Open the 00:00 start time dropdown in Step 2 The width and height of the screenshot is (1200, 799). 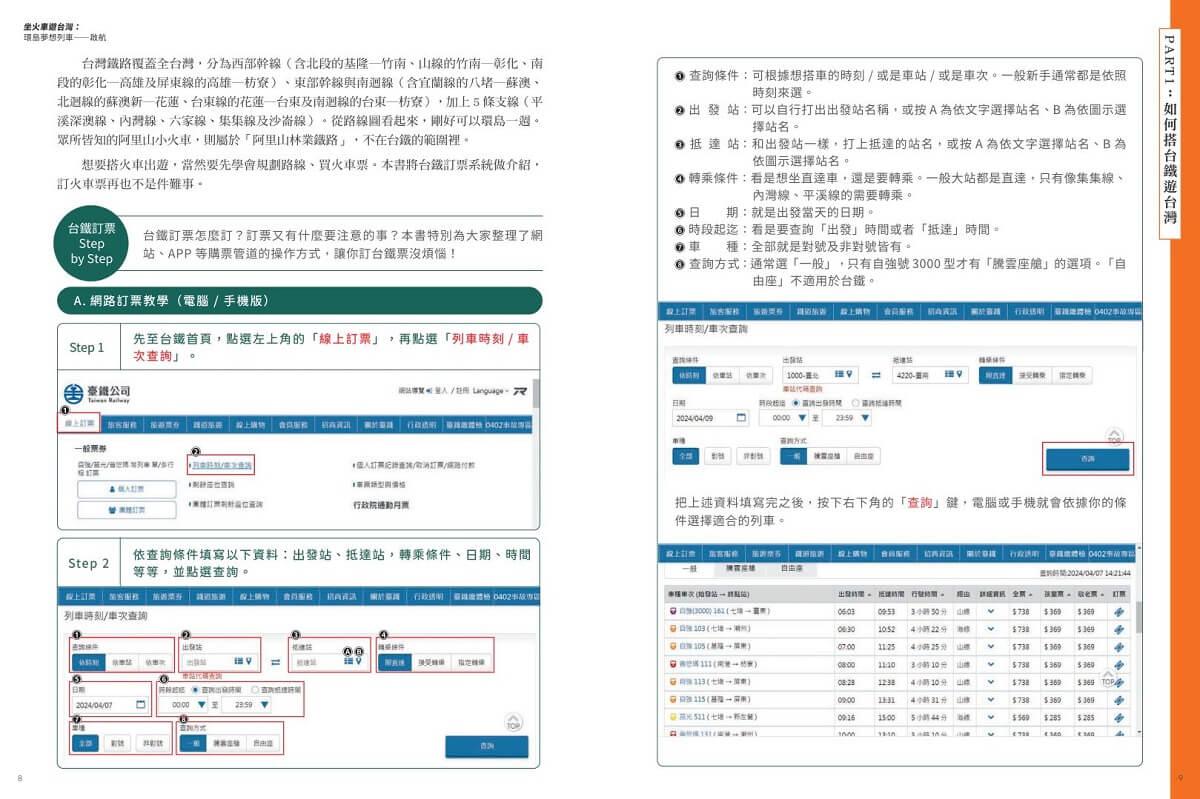[x=203, y=705]
